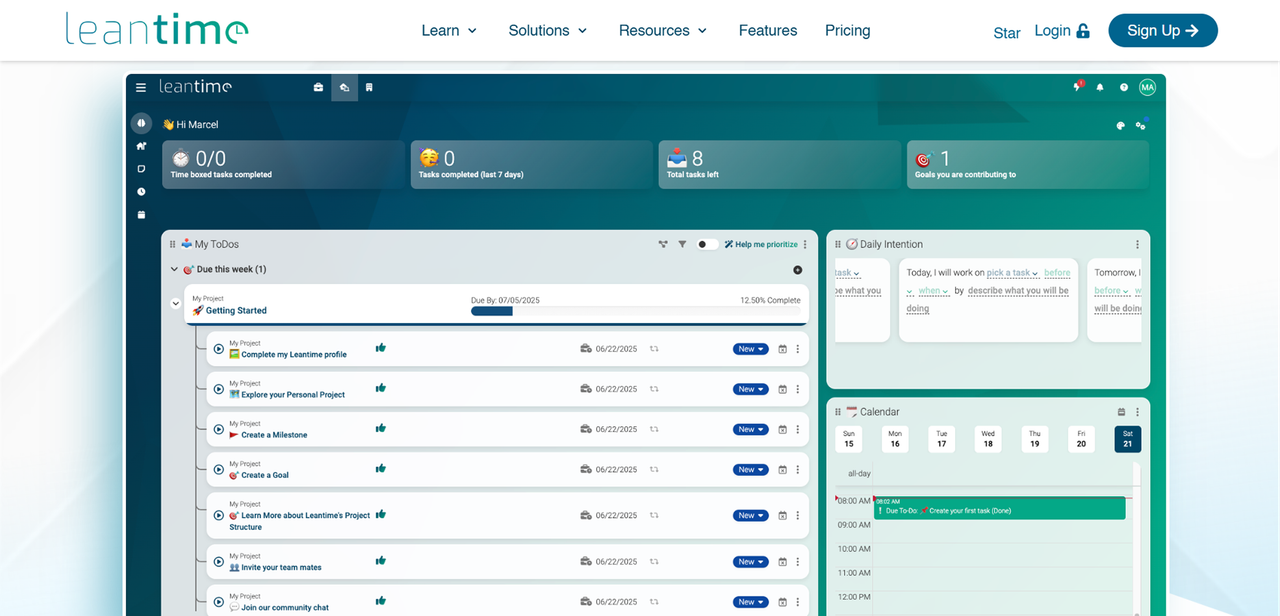The width and height of the screenshot is (1280, 616).
Task: Open the Resources dropdown menu
Action: point(663,31)
